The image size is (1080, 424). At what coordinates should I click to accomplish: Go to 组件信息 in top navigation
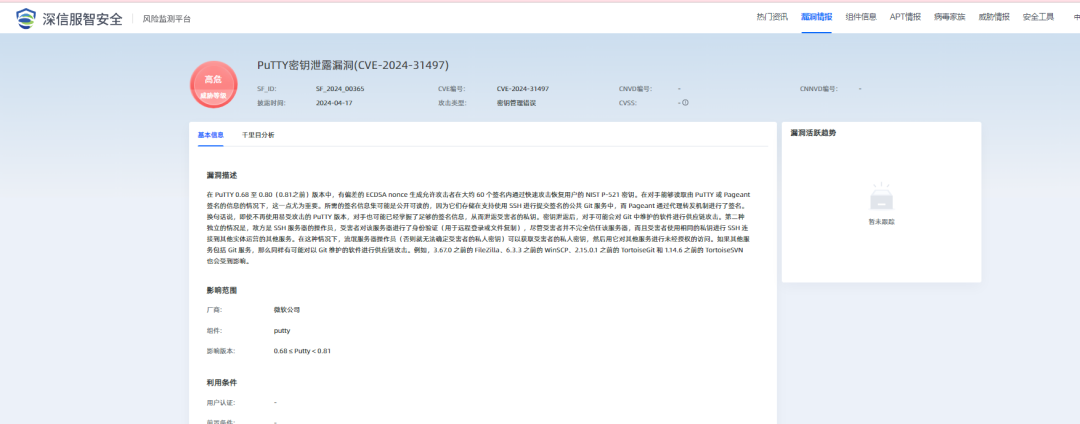tap(861, 17)
